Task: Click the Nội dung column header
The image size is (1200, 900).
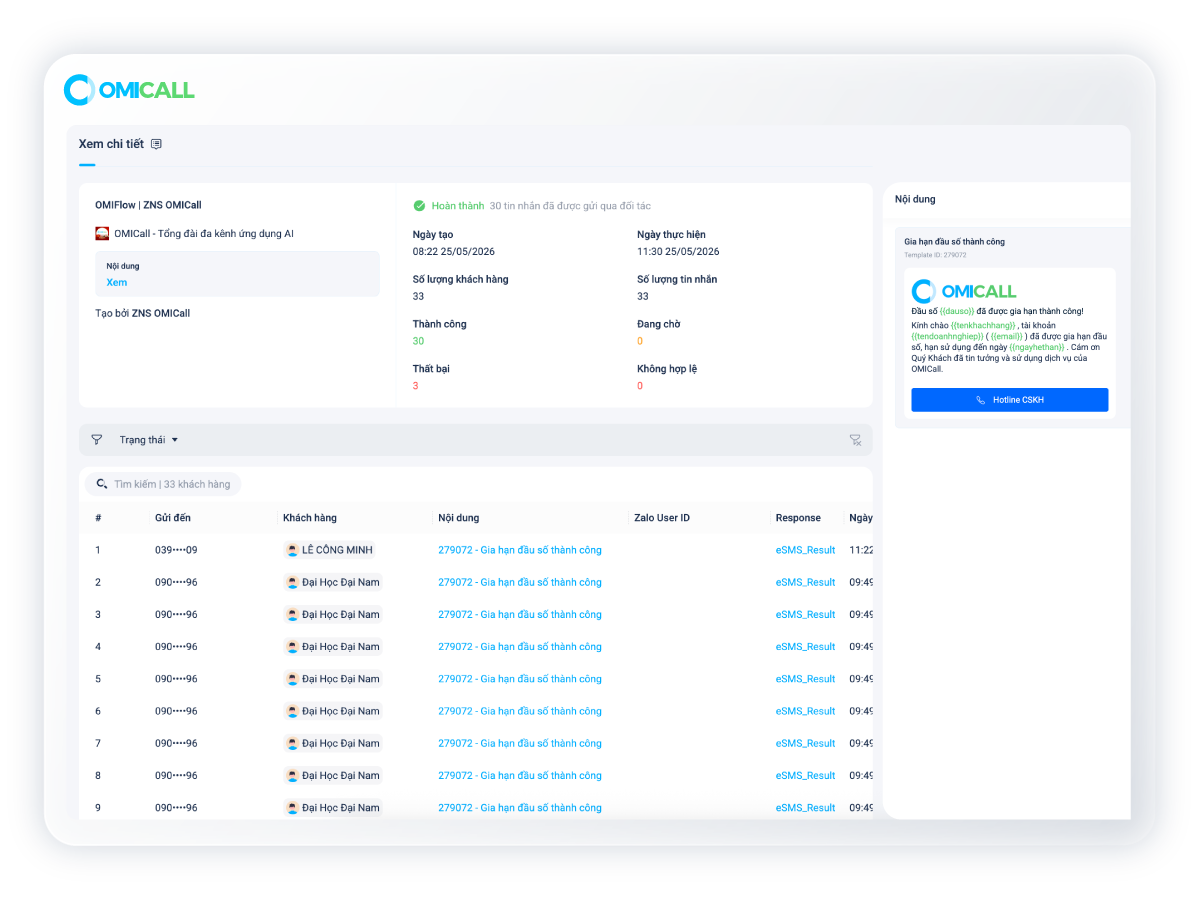Action: point(458,518)
